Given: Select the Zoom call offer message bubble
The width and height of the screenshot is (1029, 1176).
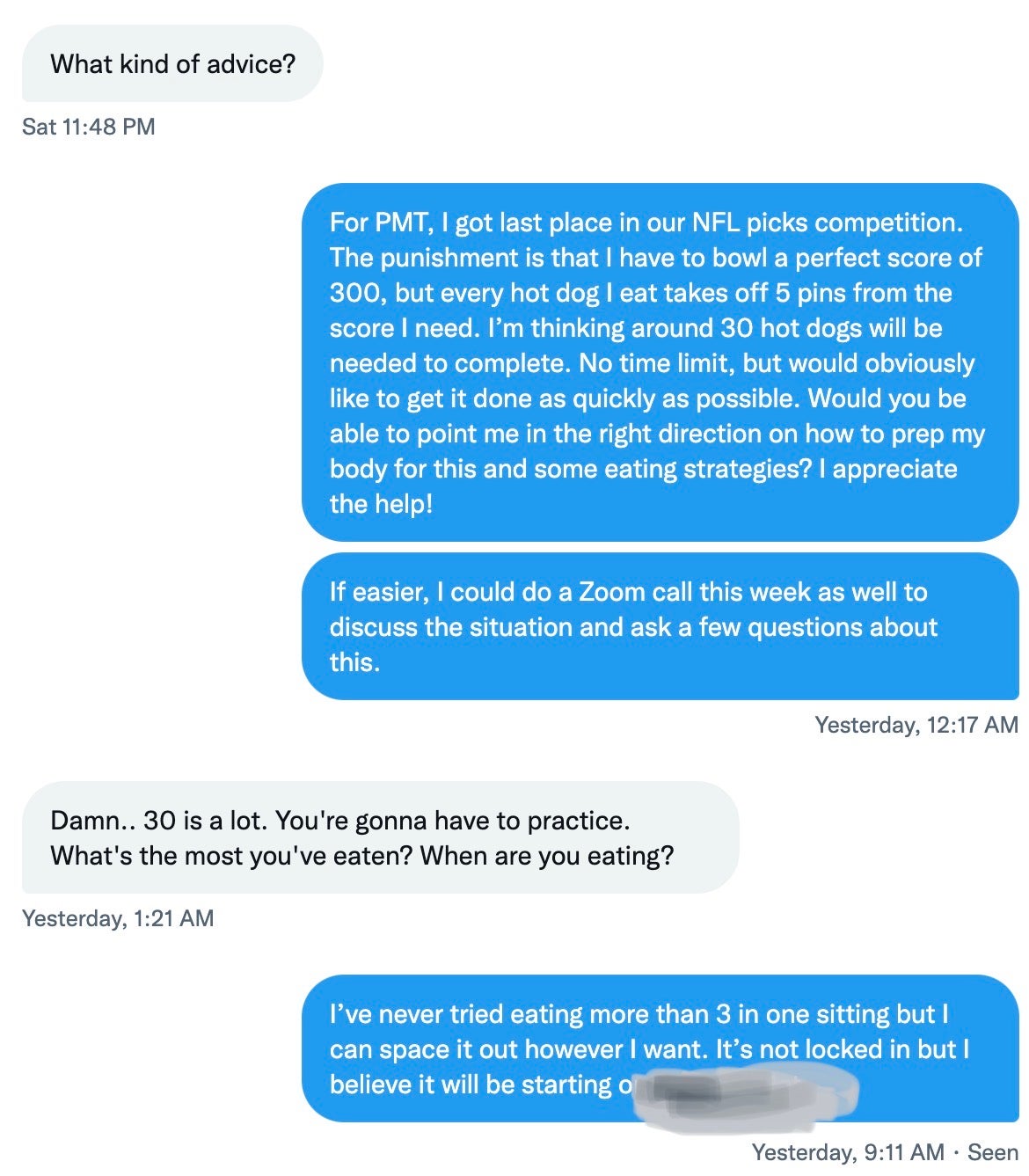Looking at the screenshot, I should 660,626.
